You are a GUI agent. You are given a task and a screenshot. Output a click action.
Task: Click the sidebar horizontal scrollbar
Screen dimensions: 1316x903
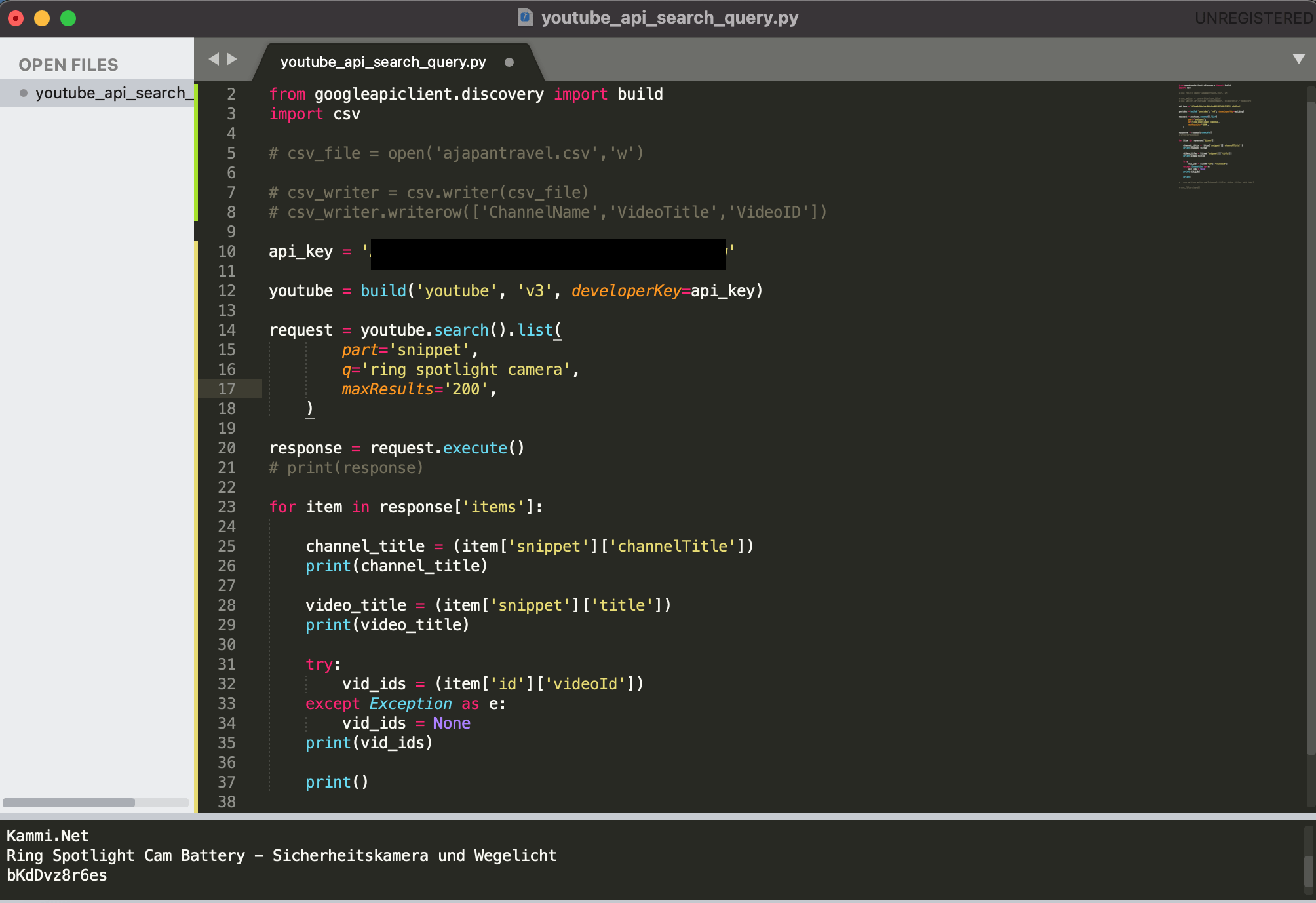point(69,803)
